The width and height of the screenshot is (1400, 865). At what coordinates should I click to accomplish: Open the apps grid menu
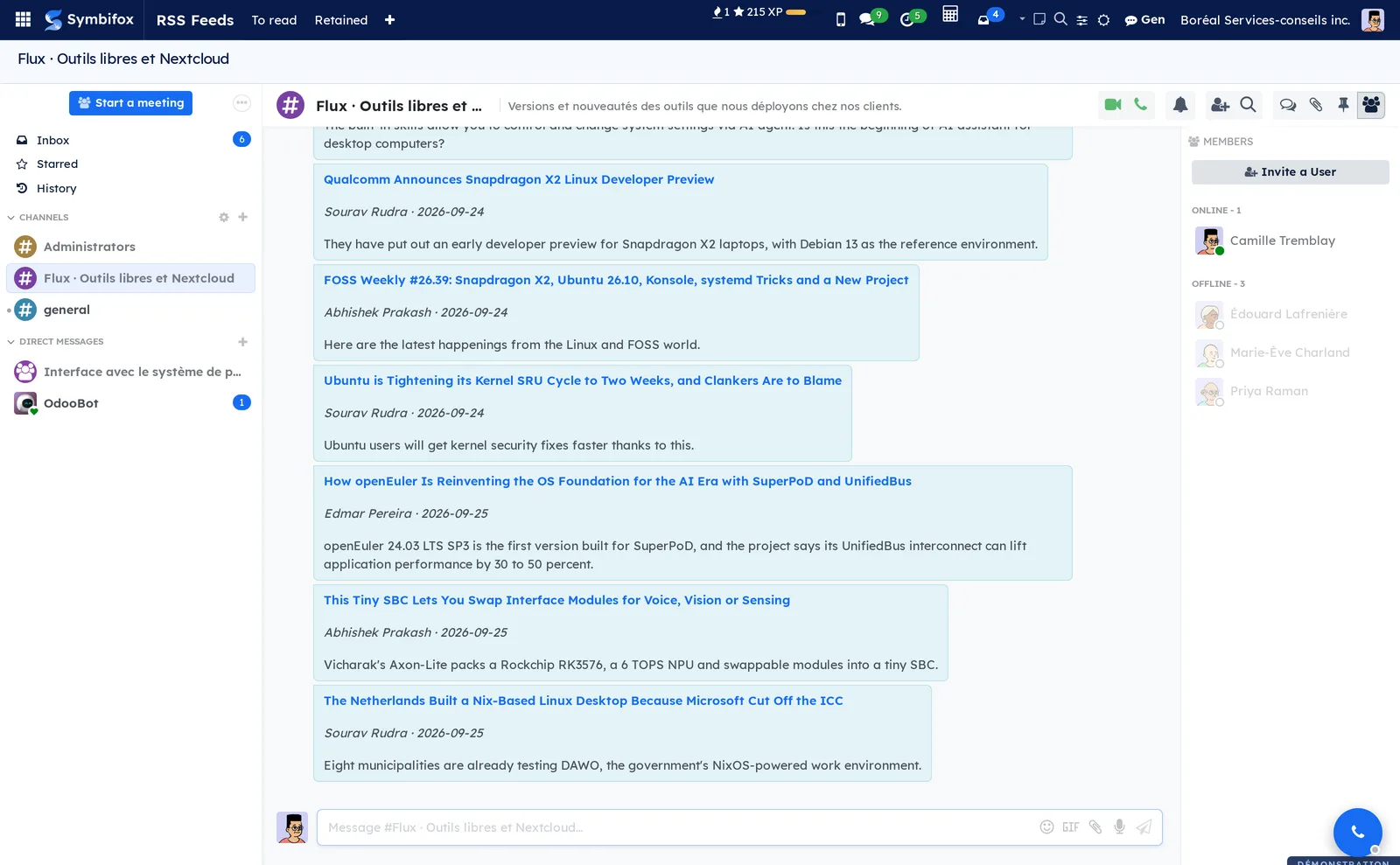tap(23, 19)
